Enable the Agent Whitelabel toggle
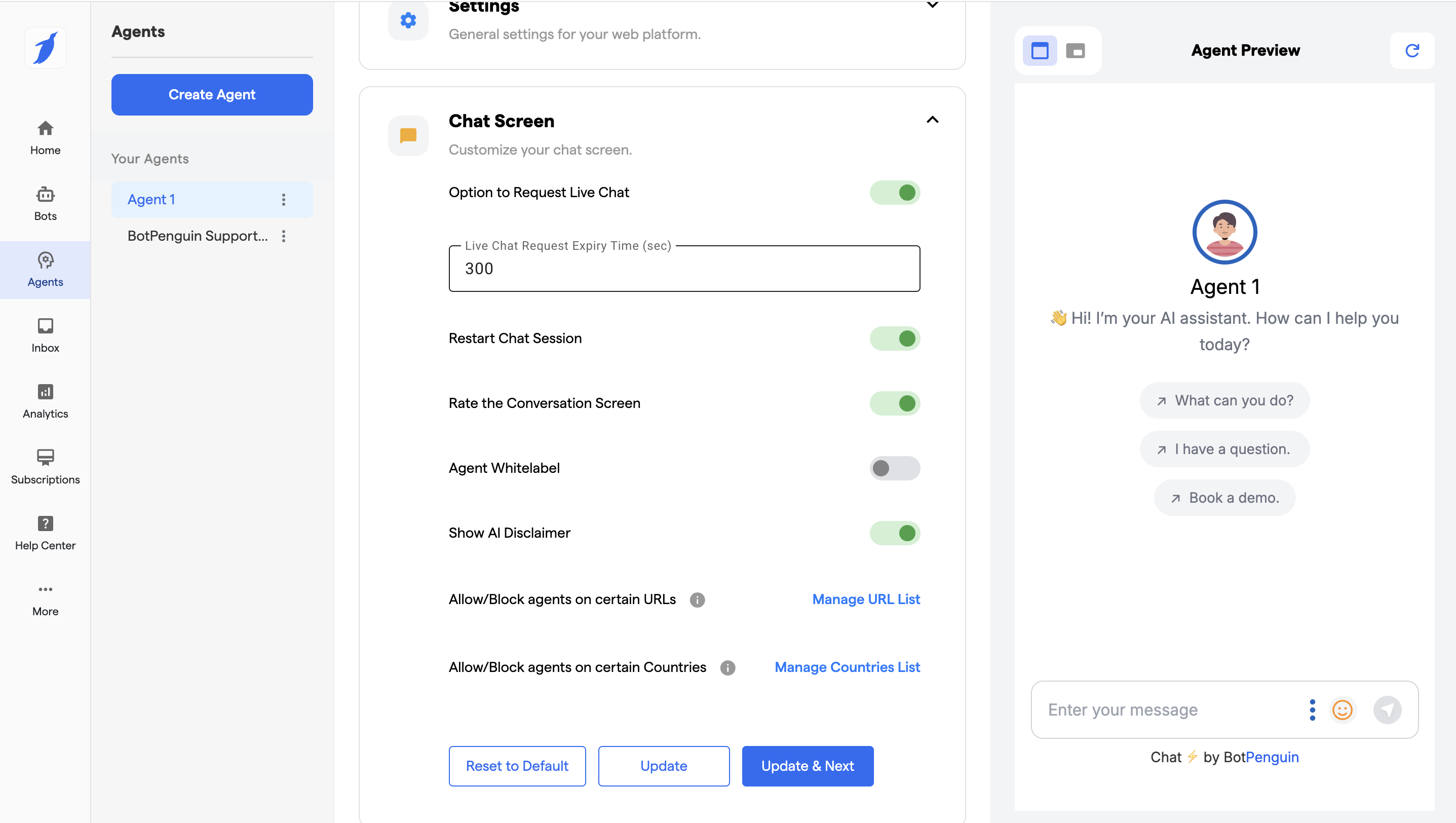The height and width of the screenshot is (823, 1456). (x=895, y=468)
